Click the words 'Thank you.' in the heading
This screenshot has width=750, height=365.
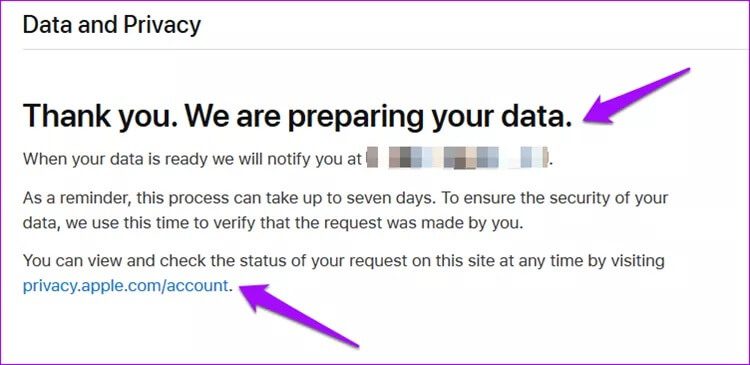(99, 117)
